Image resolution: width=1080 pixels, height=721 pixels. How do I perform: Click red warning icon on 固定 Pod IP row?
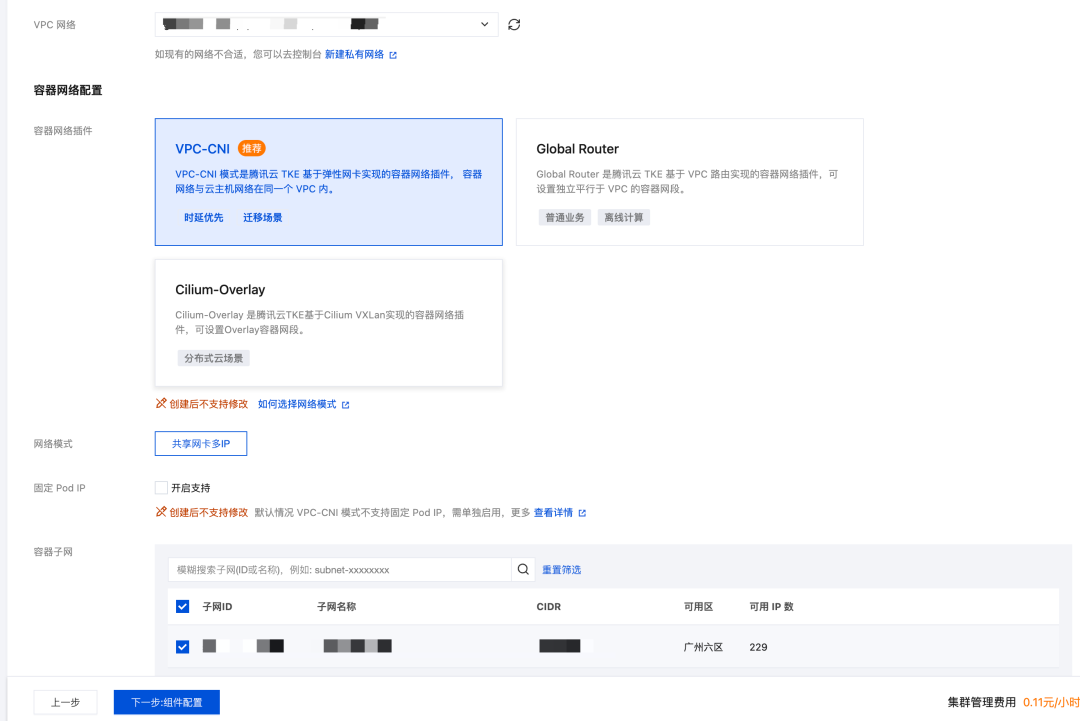pos(161,512)
